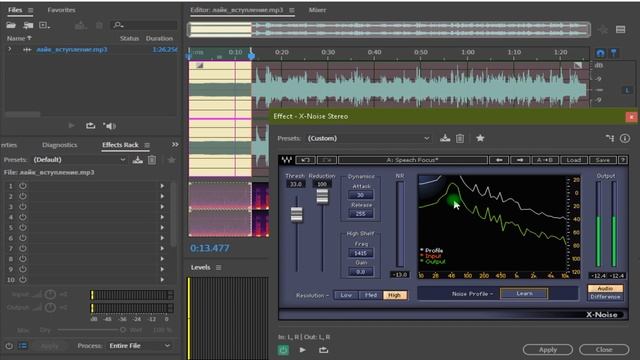
Task: Select Low resolution
Action: (346, 295)
